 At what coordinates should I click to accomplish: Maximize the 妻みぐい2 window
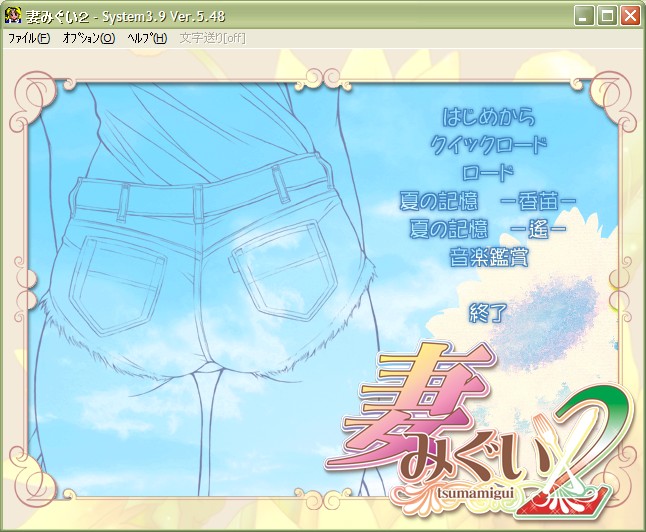[607, 16]
